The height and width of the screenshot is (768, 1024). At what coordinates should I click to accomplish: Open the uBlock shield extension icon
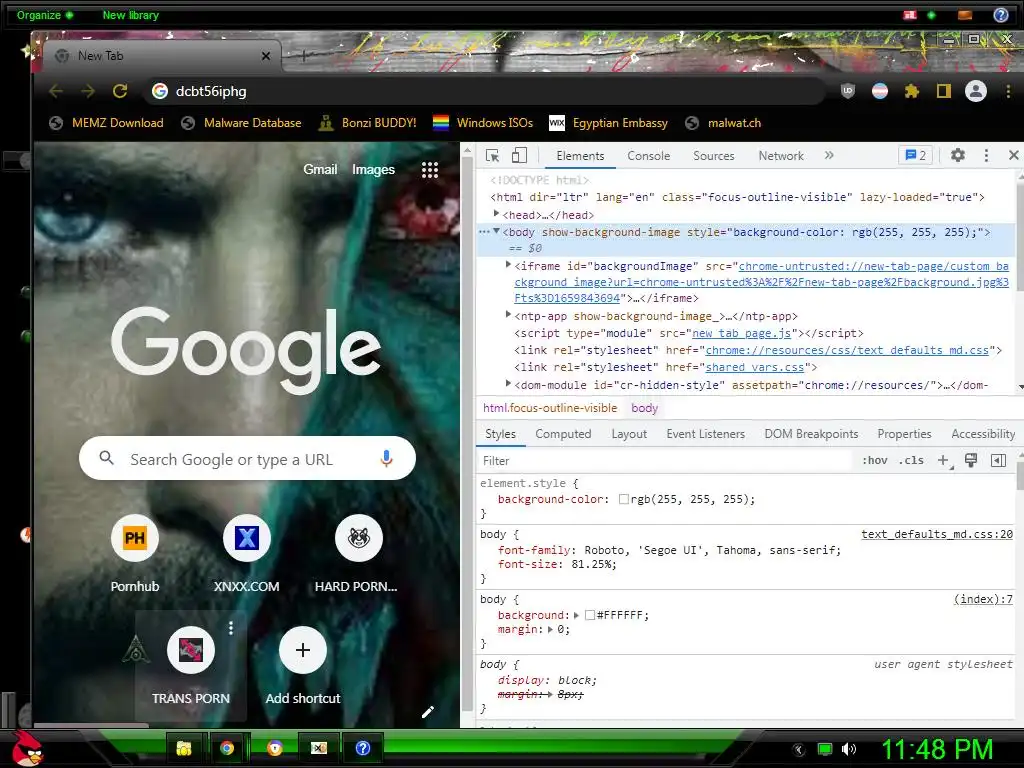tap(848, 91)
